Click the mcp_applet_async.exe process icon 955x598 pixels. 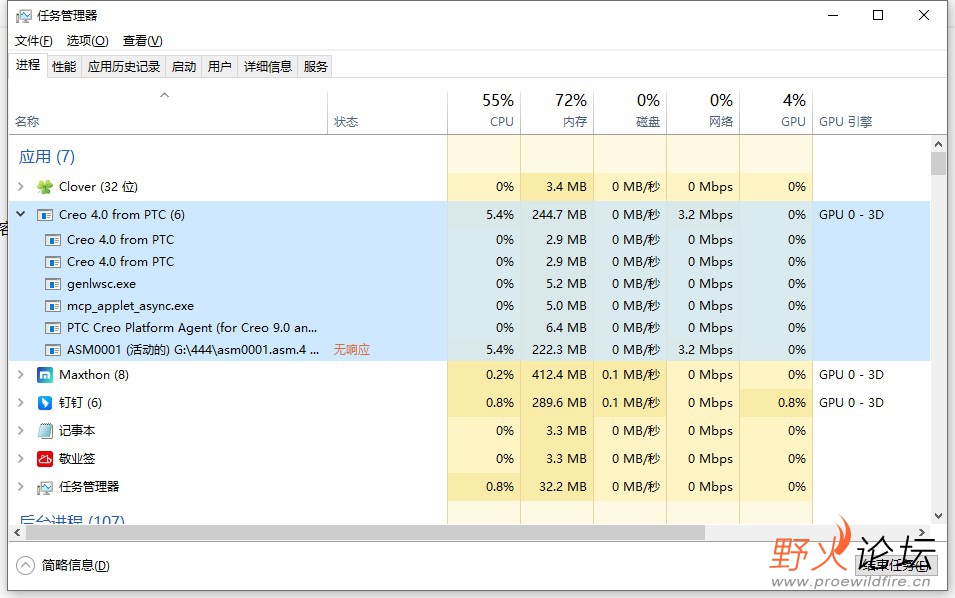click(x=53, y=306)
